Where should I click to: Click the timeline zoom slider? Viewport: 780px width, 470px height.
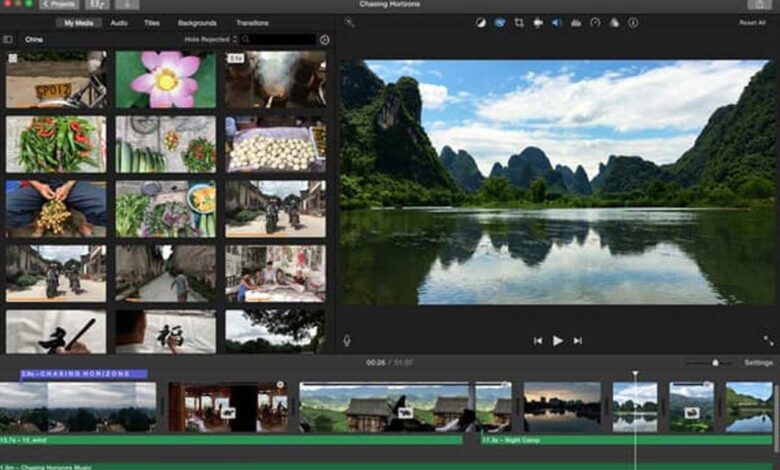click(714, 363)
